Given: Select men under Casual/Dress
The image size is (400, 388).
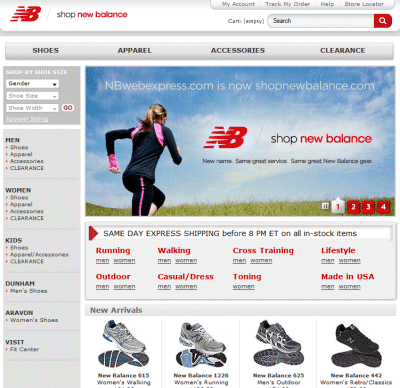Looking at the screenshot, I should click(x=164, y=287).
